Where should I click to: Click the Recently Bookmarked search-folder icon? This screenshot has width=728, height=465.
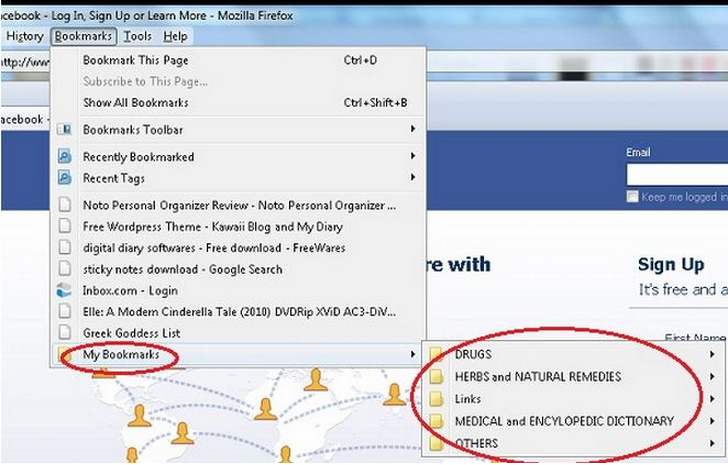[x=65, y=156]
